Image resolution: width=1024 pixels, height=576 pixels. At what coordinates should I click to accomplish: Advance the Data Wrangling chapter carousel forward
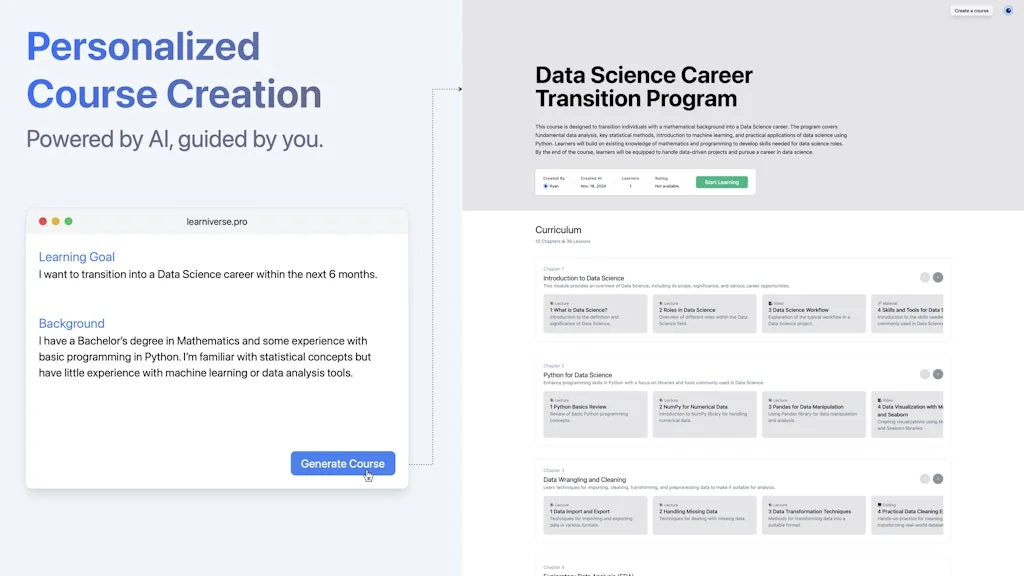[938, 478]
